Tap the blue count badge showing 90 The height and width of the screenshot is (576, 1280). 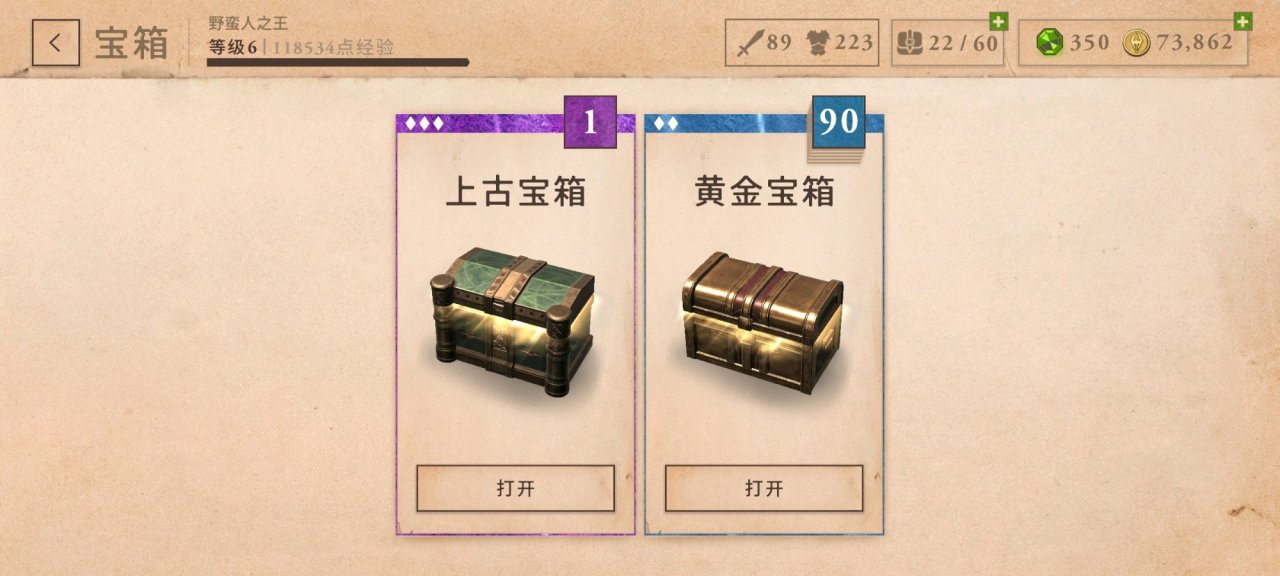click(838, 122)
